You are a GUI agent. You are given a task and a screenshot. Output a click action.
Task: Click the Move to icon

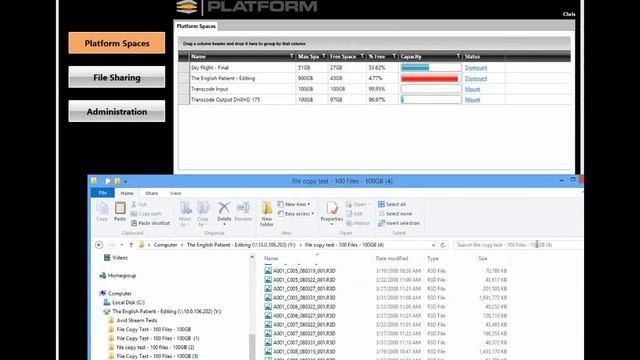(185, 208)
